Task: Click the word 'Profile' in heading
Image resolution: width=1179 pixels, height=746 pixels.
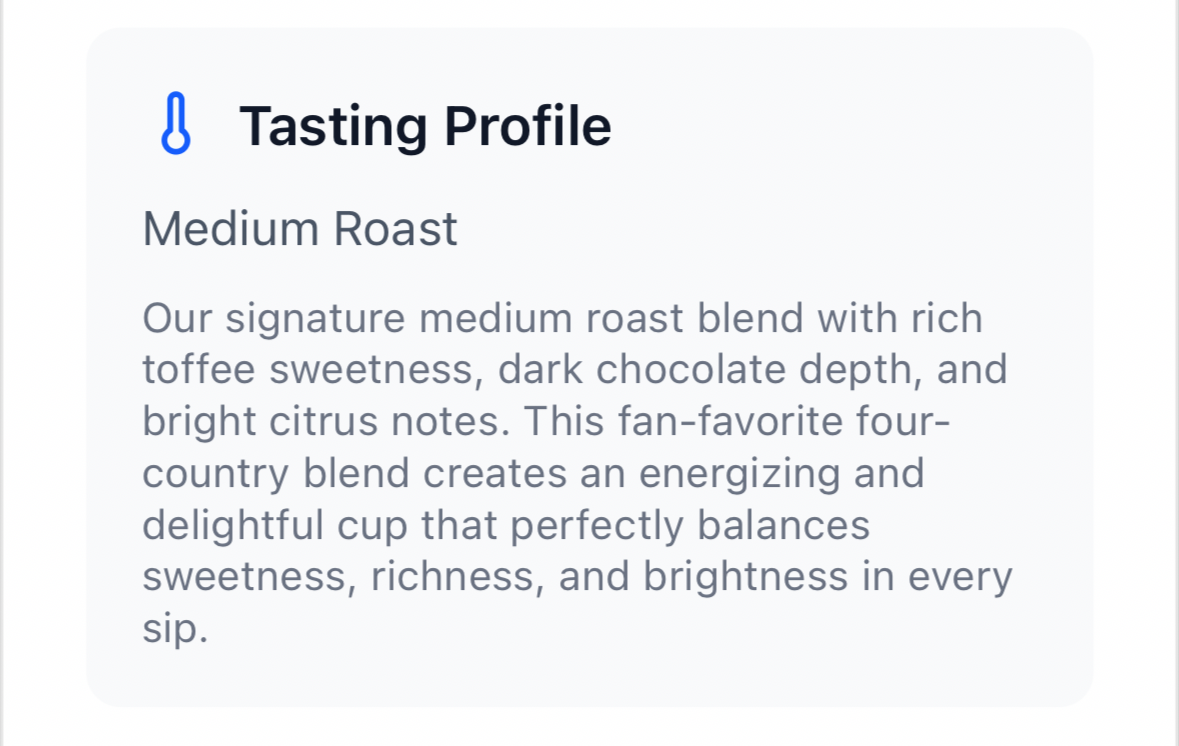Action: tap(528, 126)
